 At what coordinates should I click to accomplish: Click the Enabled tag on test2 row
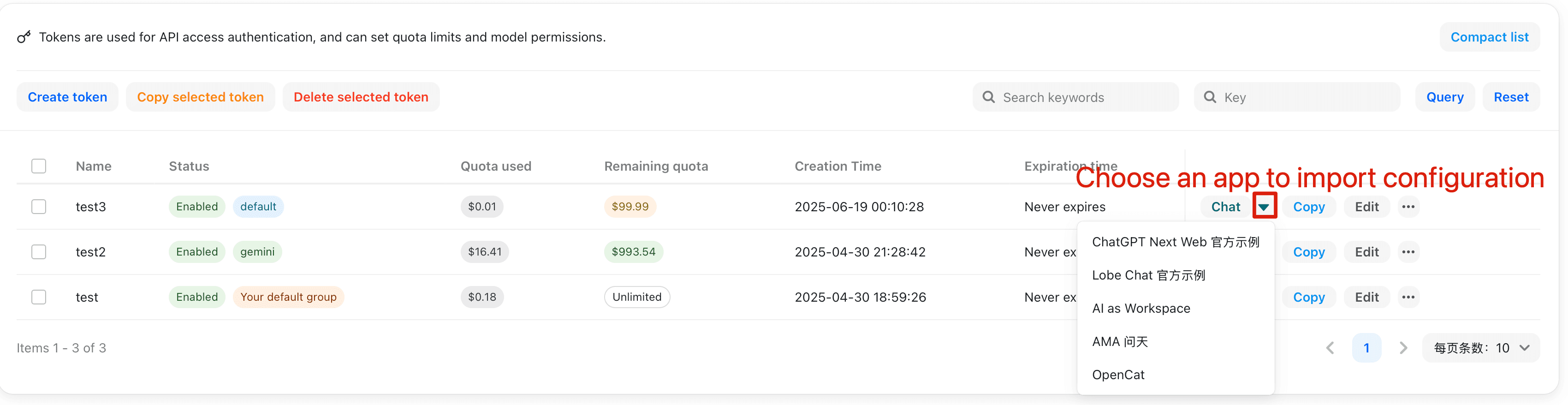pyautogui.click(x=196, y=252)
